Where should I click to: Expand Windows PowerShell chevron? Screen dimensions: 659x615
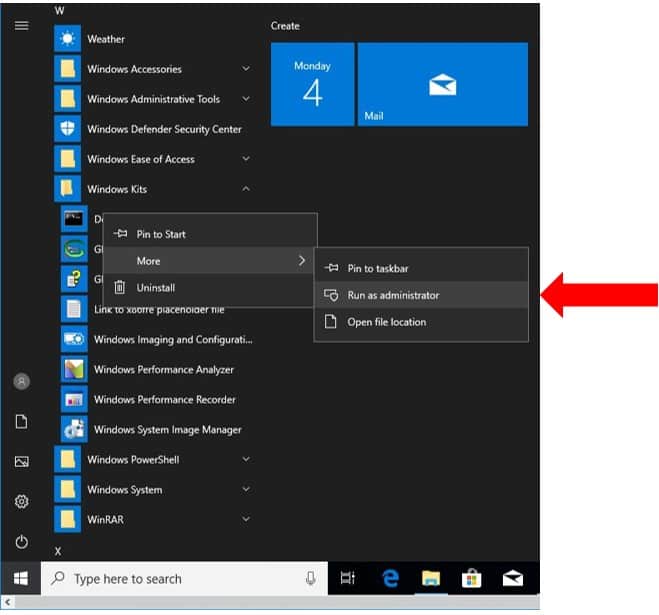coord(246,459)
